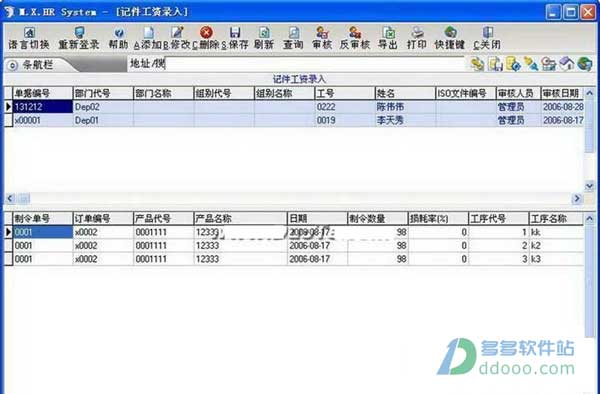Click the 部门代号 column header
The width and height of the screenshot is (600, 394).
[103, 93]
